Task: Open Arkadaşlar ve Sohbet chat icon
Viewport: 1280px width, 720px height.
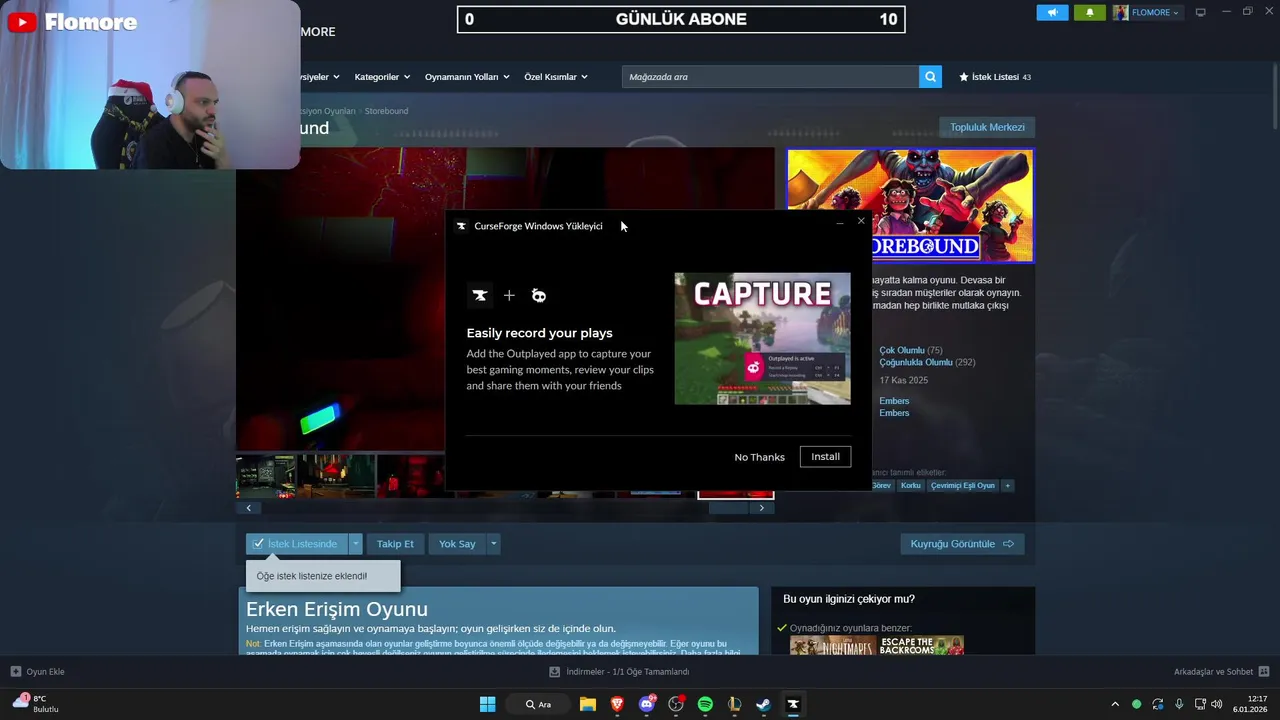Action: [x=1264, y=672]
